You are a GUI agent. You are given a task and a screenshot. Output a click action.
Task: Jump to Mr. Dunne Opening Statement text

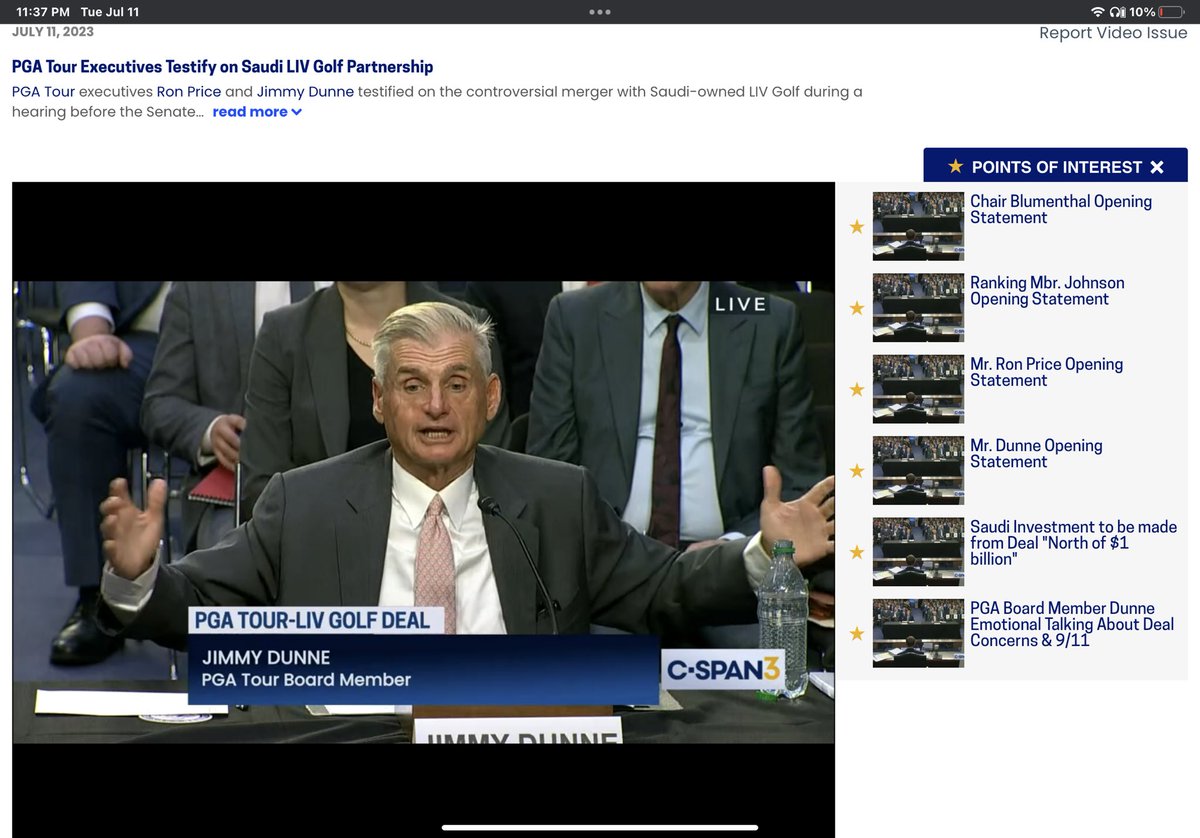1036,453
